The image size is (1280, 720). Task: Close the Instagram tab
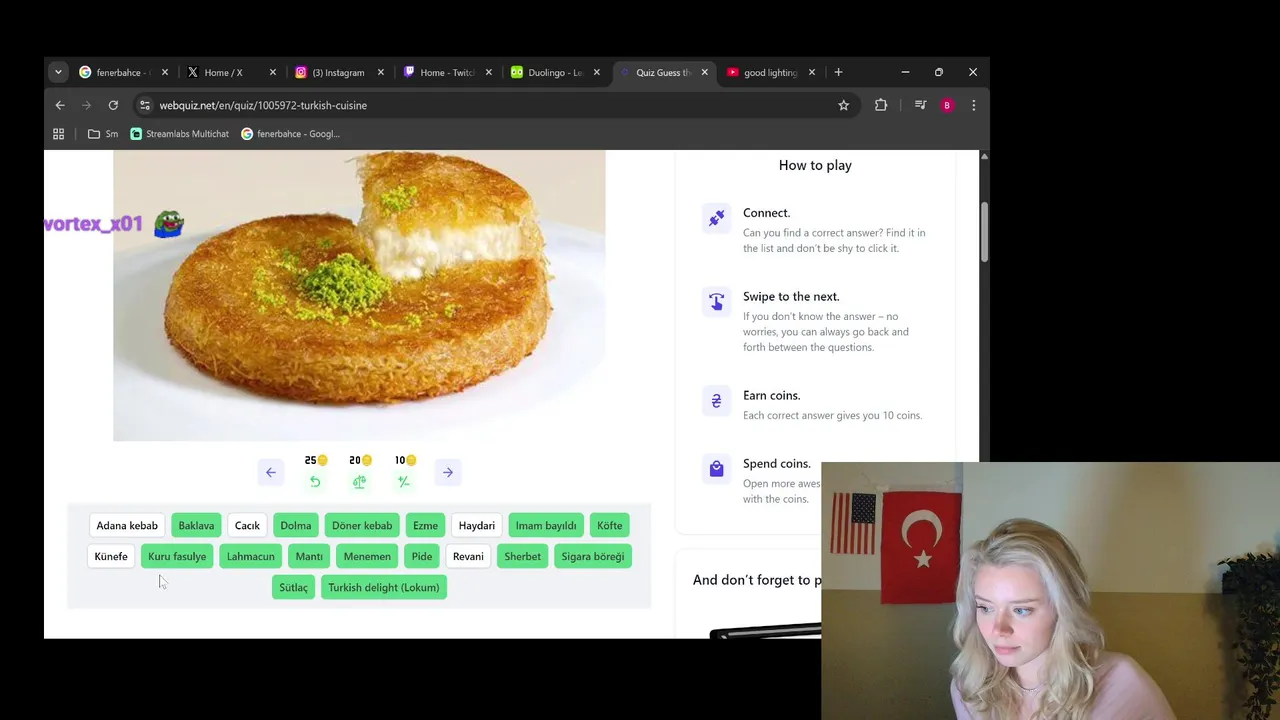tap(380, 72)
